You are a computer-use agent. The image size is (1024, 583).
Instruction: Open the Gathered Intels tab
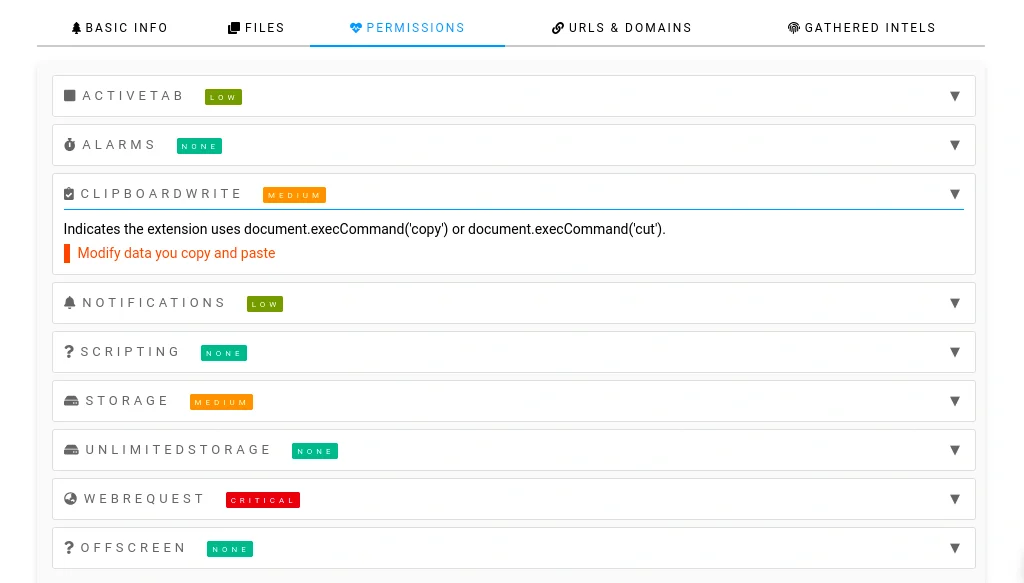pyautogui.click(x=861, y=28)
